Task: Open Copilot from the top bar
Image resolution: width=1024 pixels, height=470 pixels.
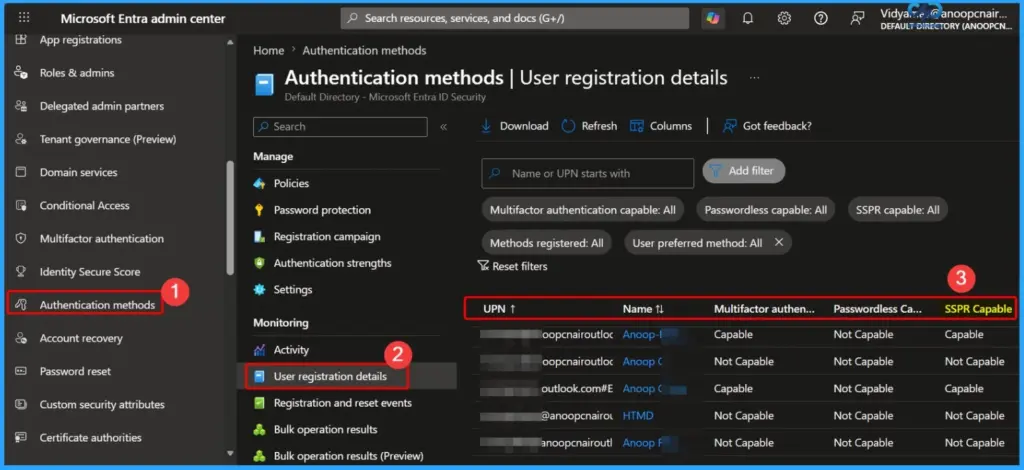Action: click(x=713, y=18)
